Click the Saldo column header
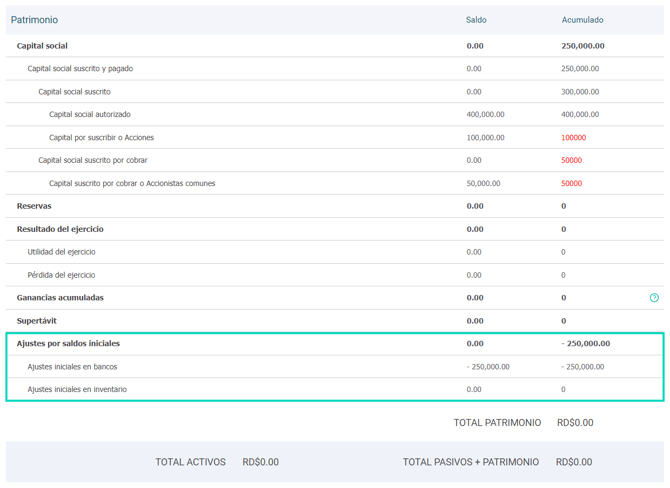This screenshot has height=488, width=670. click(476, 20)
